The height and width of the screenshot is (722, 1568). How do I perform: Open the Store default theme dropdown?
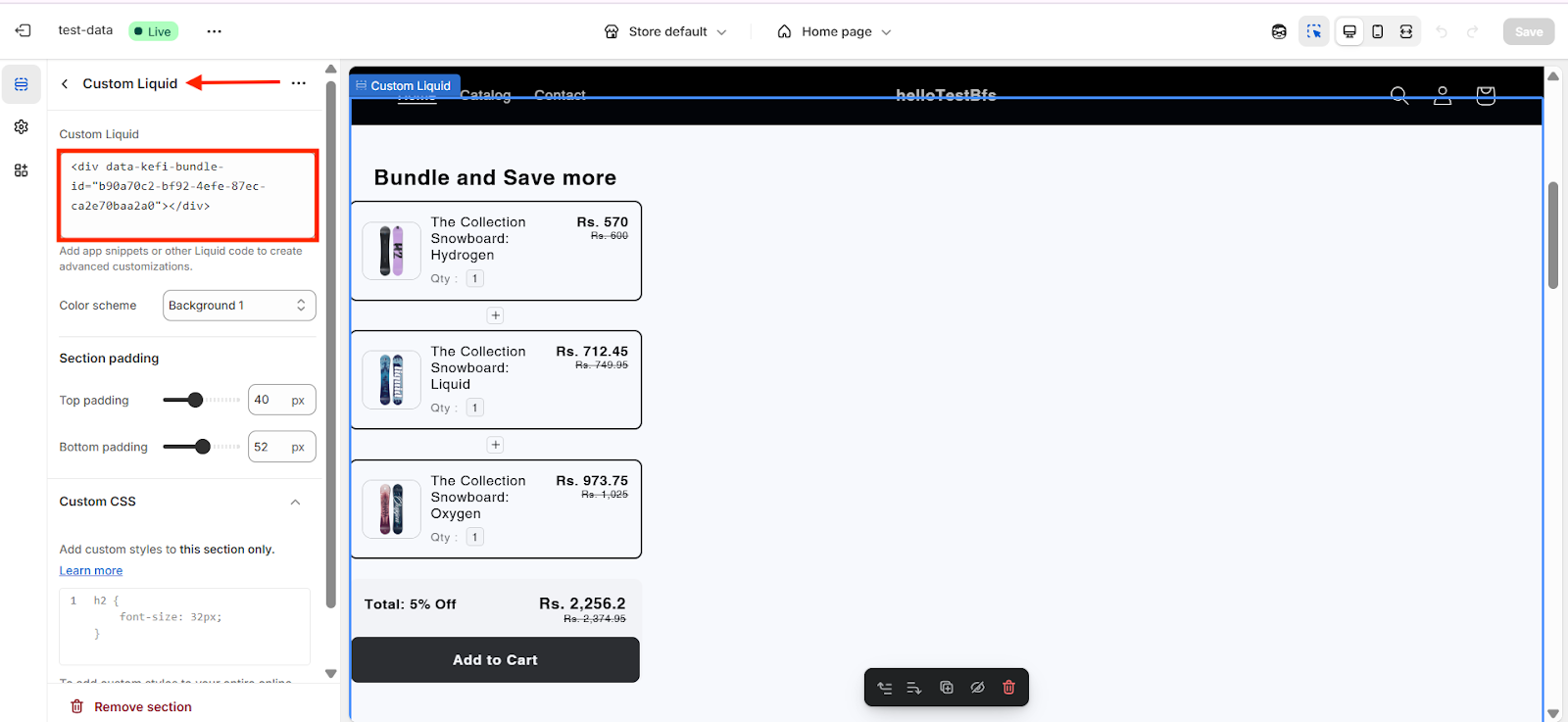[x=666, y=31]
